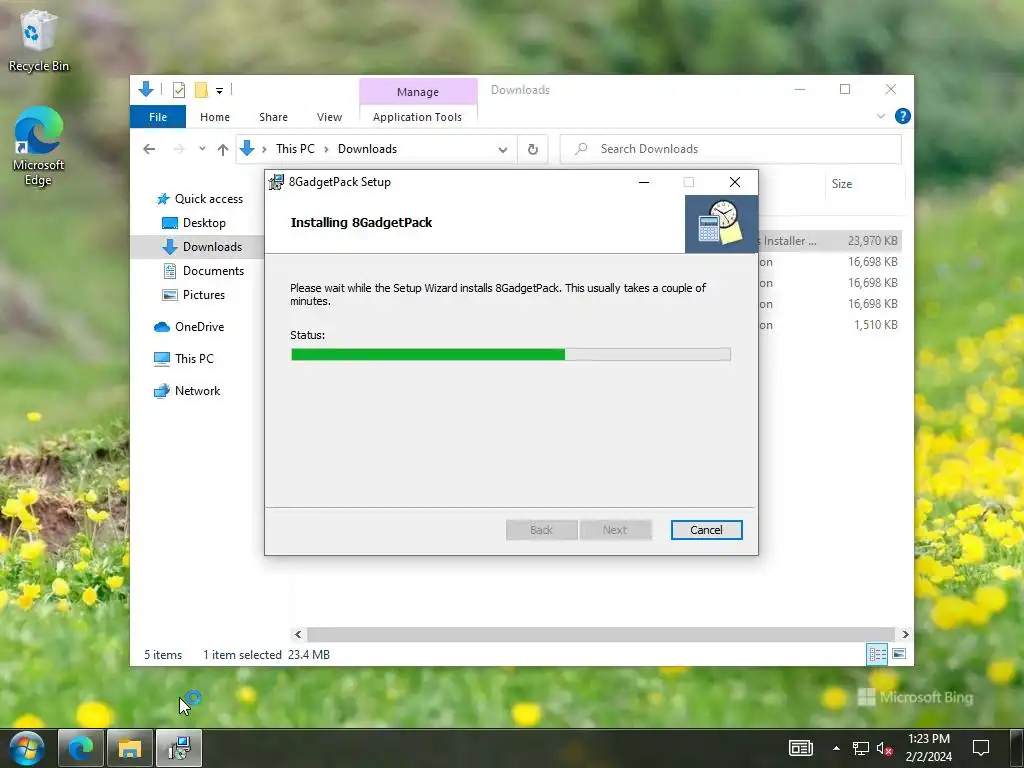This screenshot has width=1024, height=768.
Task: Switch to Large icons view layout icon
Action: click(x=899, y=654)
